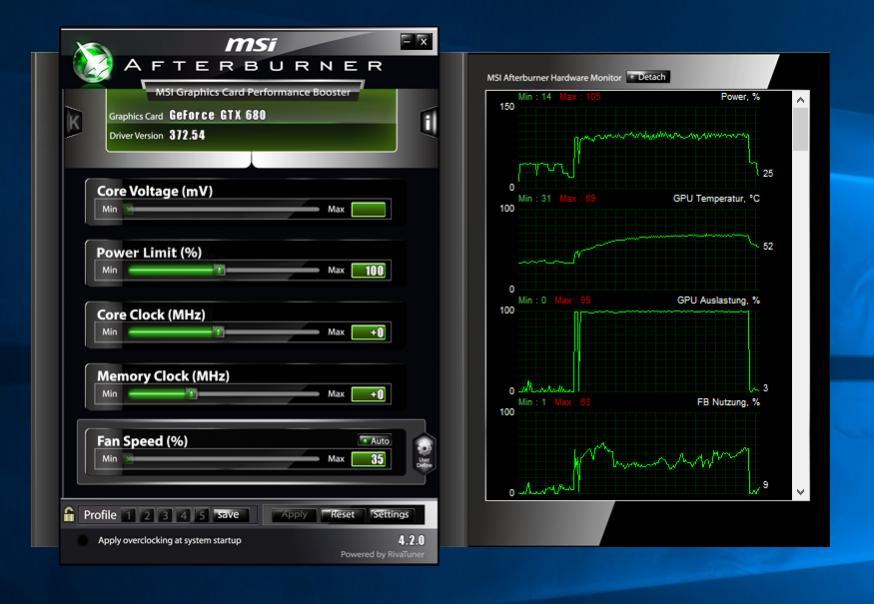Click the driver version 372.54 text
This screenshot has height=604, width=874.
[x=187, y=135]
